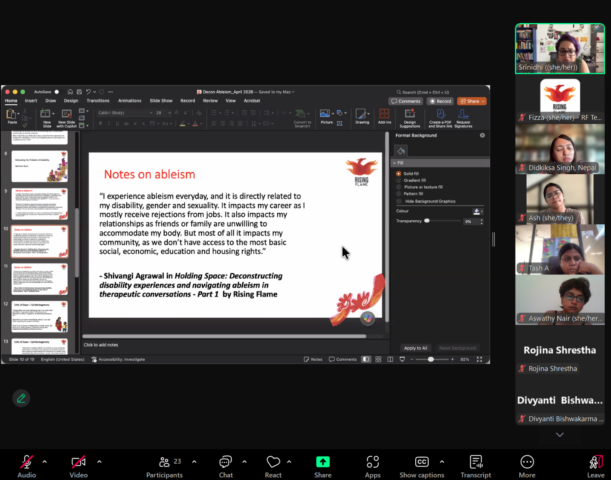Screen dimensions: 611x480
Task: Click the Copilot icon on slide corner
Action: tap(367, 318)
